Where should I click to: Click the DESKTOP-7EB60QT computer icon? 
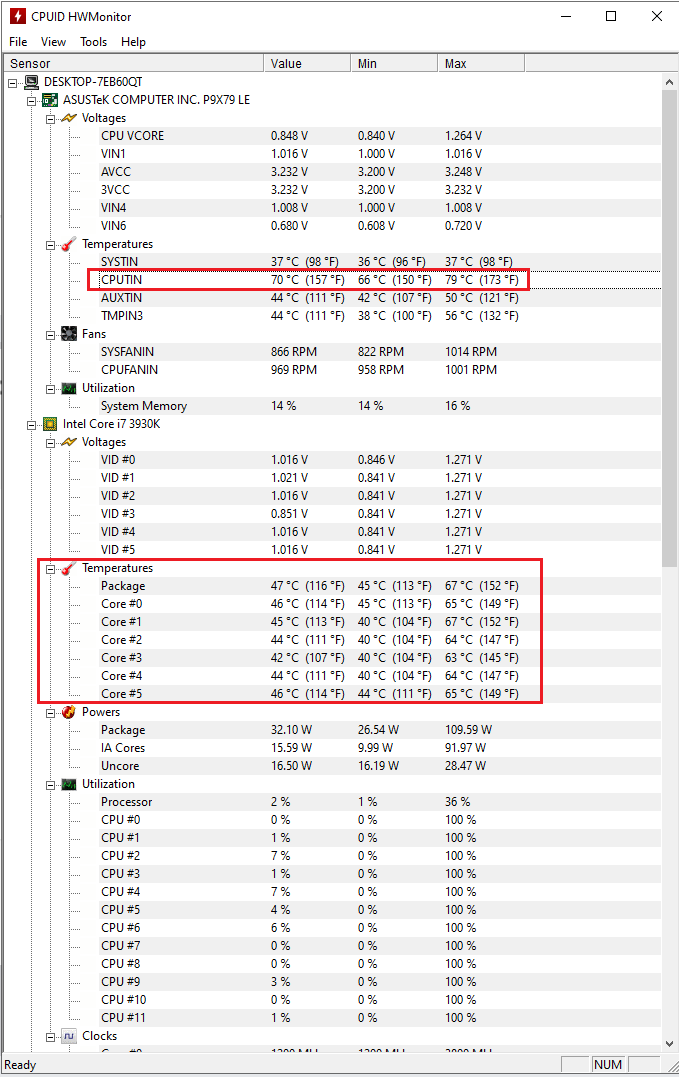coord(32,82)
